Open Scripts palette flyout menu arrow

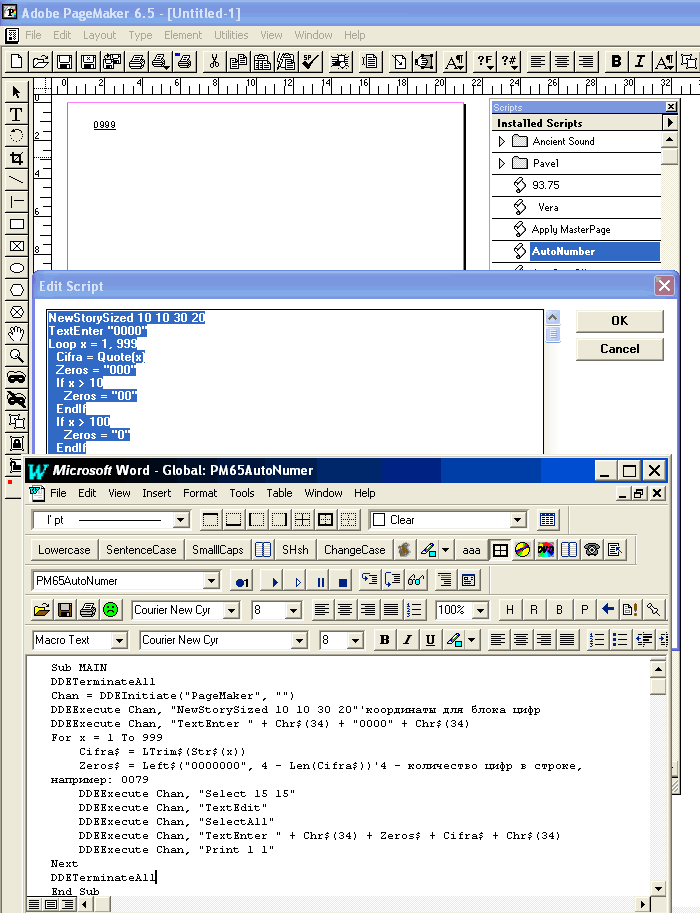pyautogui.click(x=670, y=122)
